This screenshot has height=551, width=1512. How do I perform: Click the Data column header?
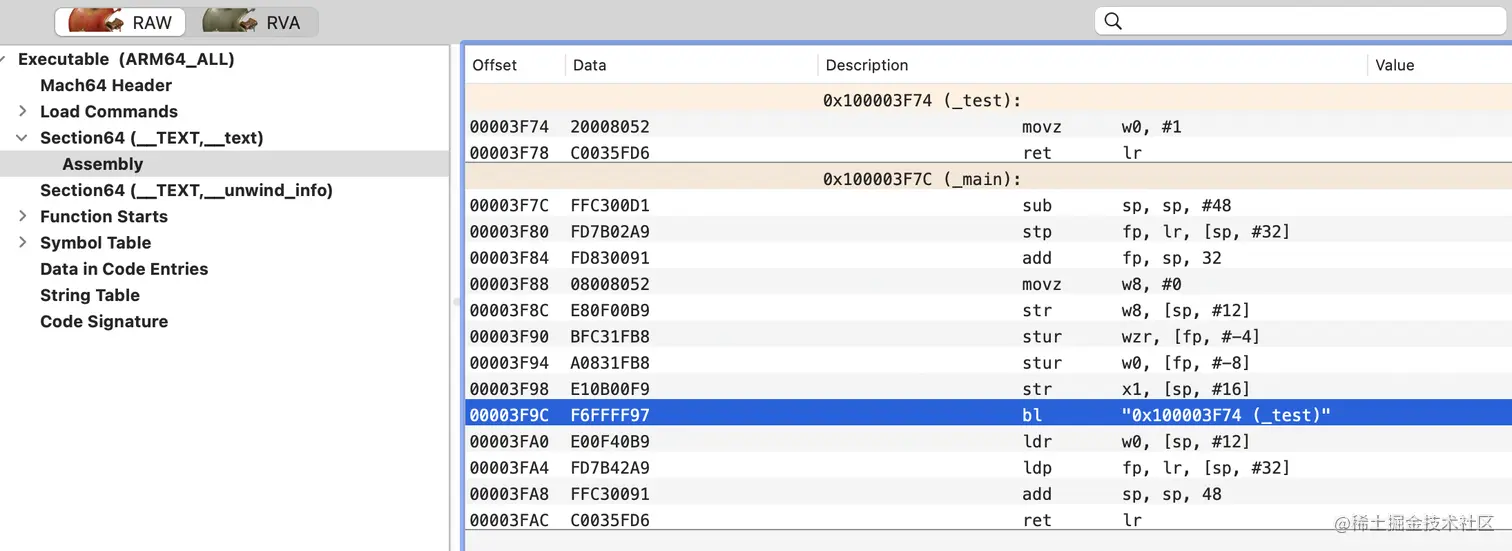tap(590, 65)
